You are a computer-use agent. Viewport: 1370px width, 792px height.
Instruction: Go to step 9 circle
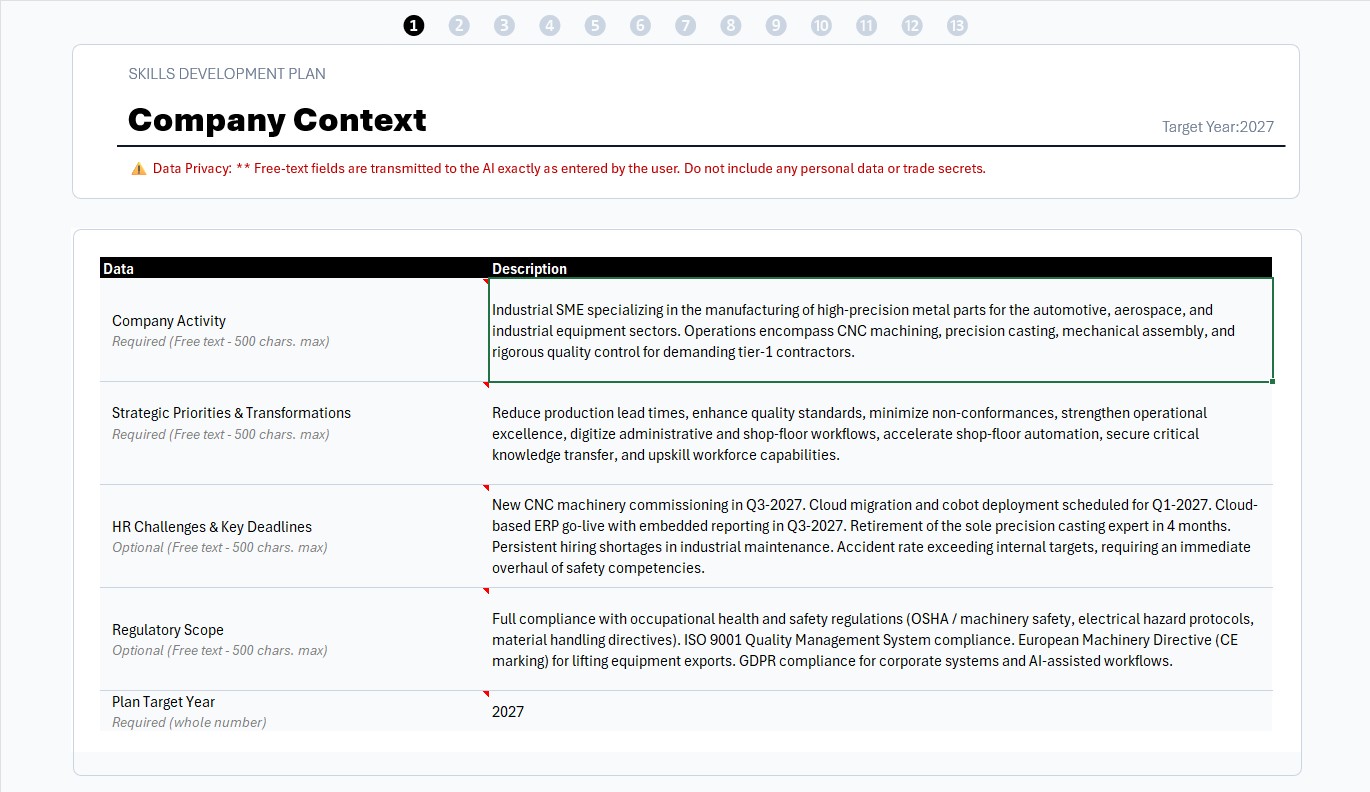click(x=776, y=26)
